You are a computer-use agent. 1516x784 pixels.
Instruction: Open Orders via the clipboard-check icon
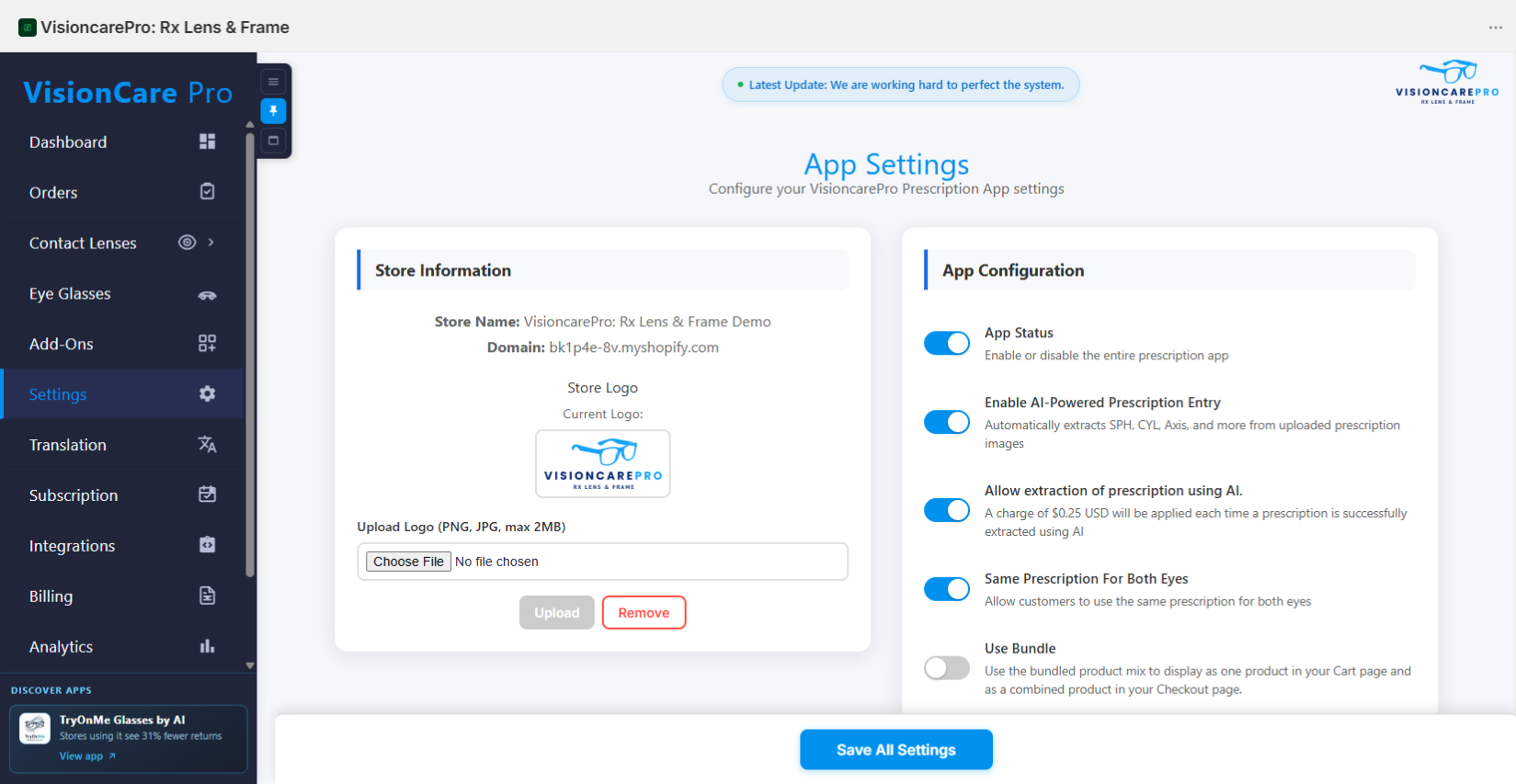coord(207,191)
